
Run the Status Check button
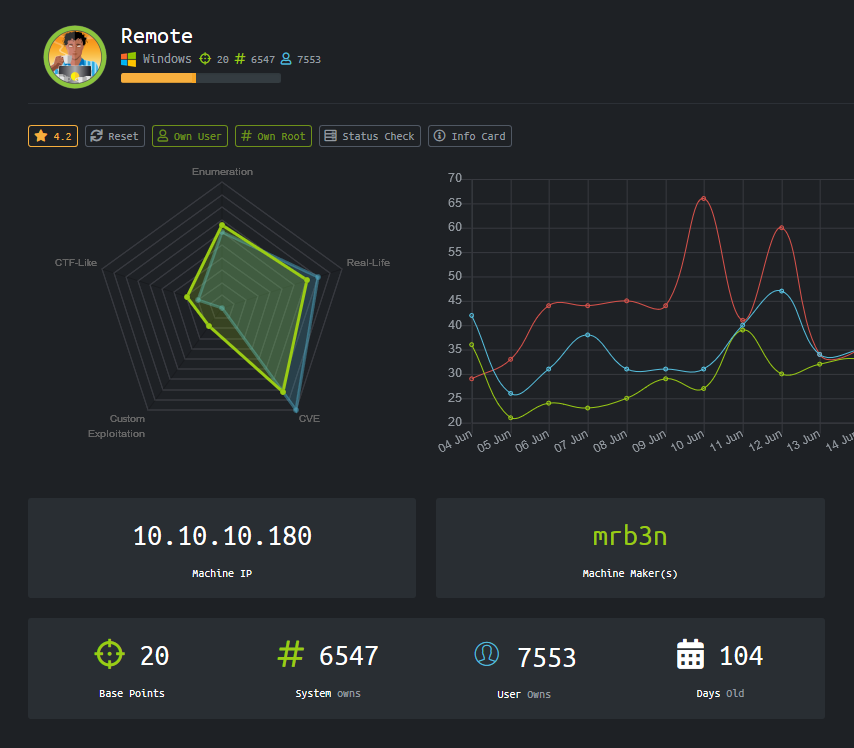coord(370,136)
